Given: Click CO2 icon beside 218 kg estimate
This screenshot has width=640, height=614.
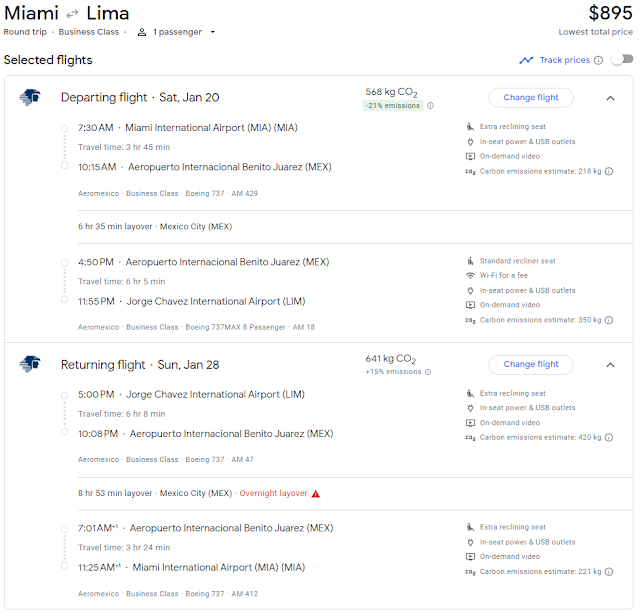Looking at the screenshot, I should tap(470, 172).
